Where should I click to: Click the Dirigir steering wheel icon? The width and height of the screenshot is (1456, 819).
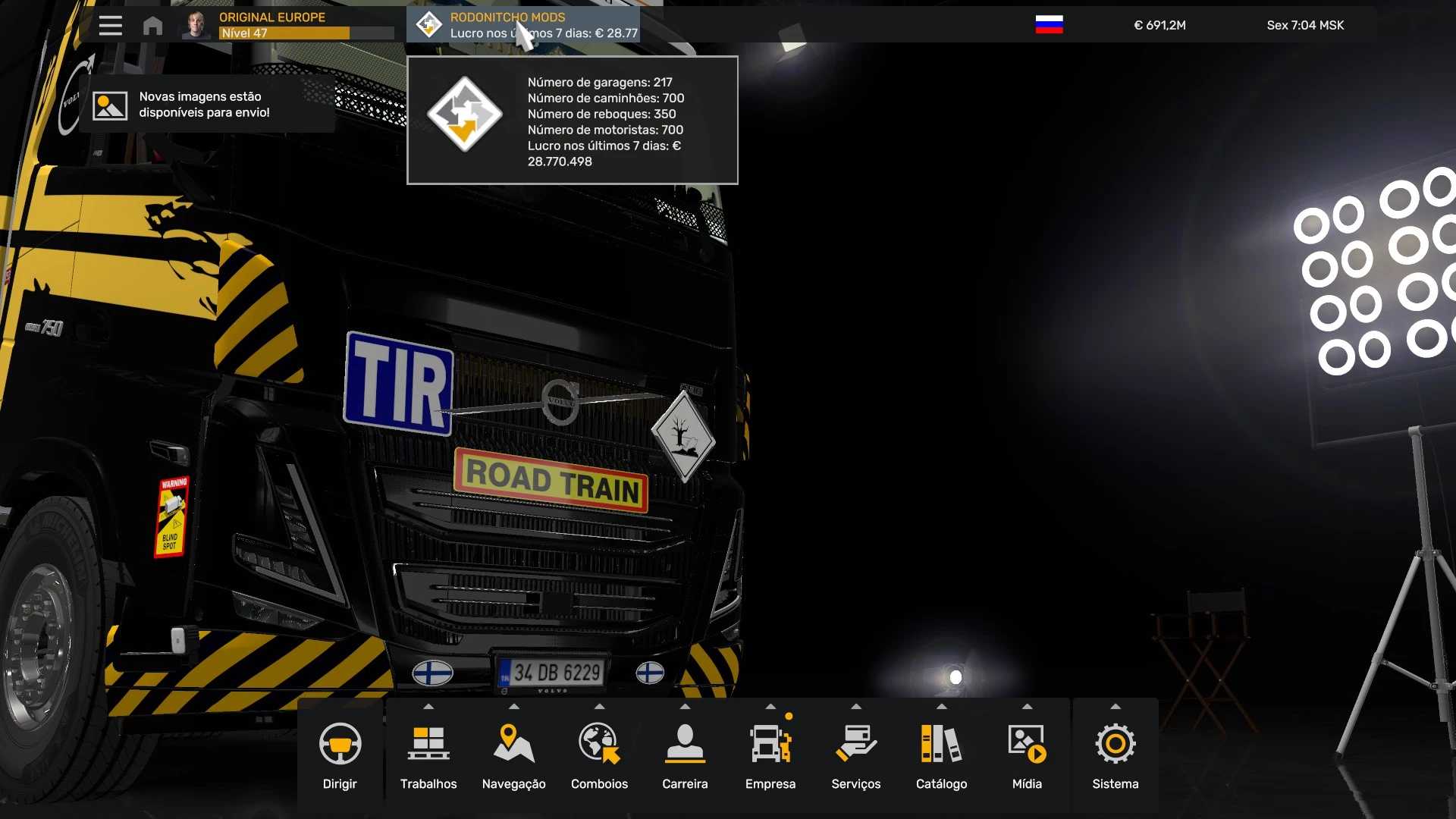coord(340,744)
